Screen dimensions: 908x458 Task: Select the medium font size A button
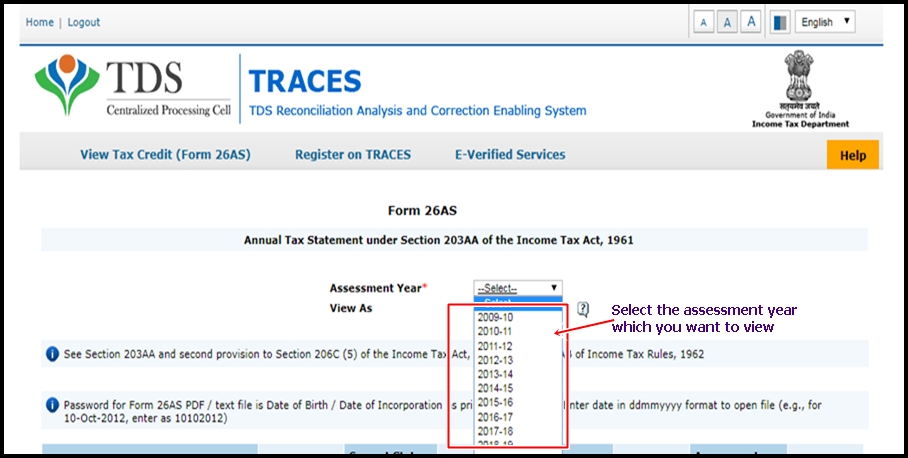click(x=727, y=23)
